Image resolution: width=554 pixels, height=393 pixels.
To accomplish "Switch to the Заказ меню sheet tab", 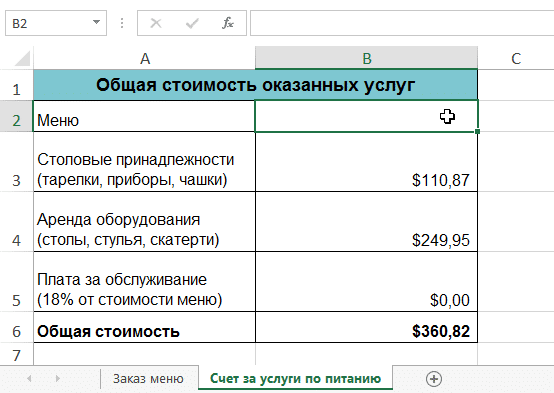I will click(148, 379).
